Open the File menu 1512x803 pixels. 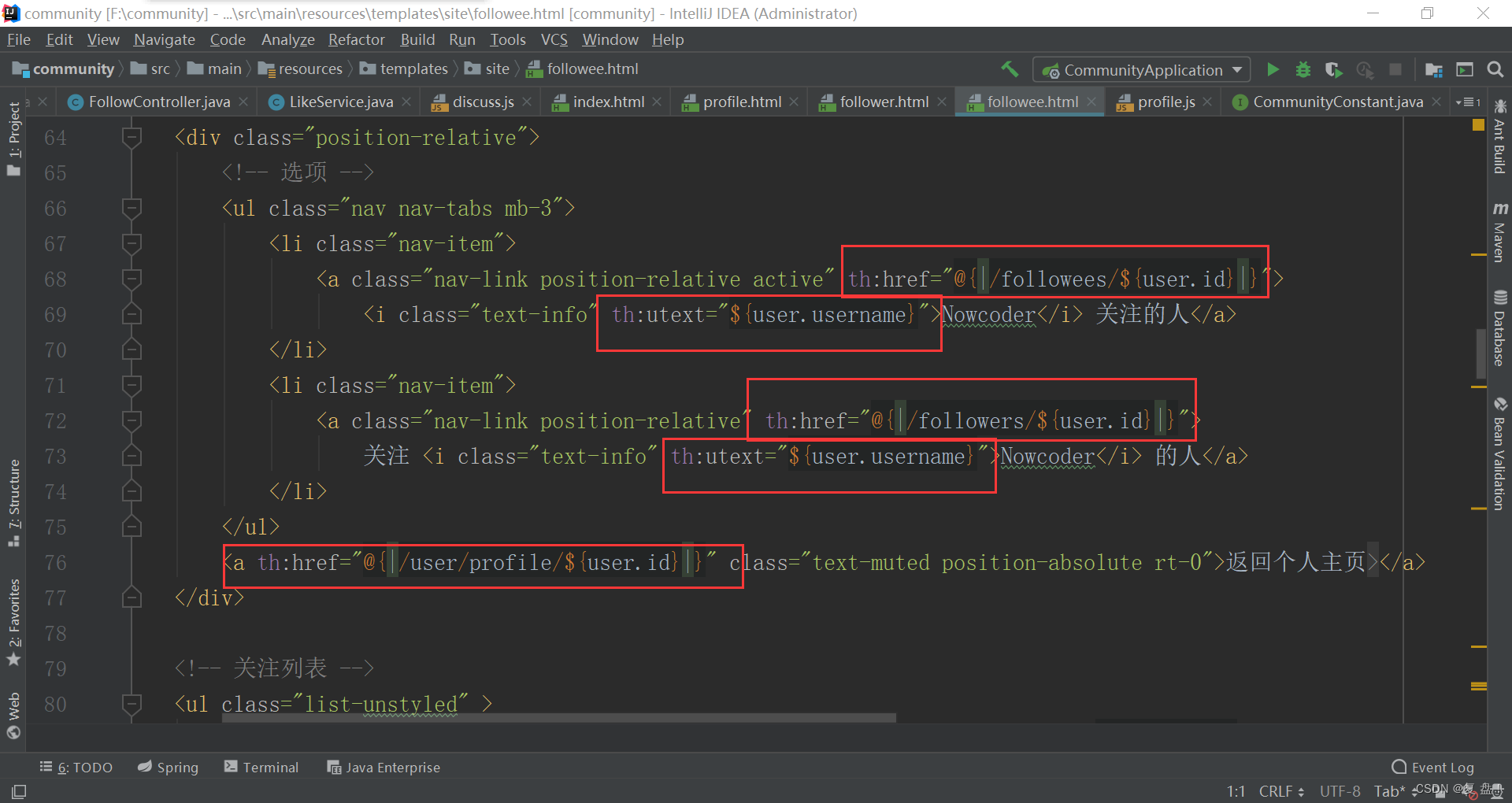pos(18,39)
